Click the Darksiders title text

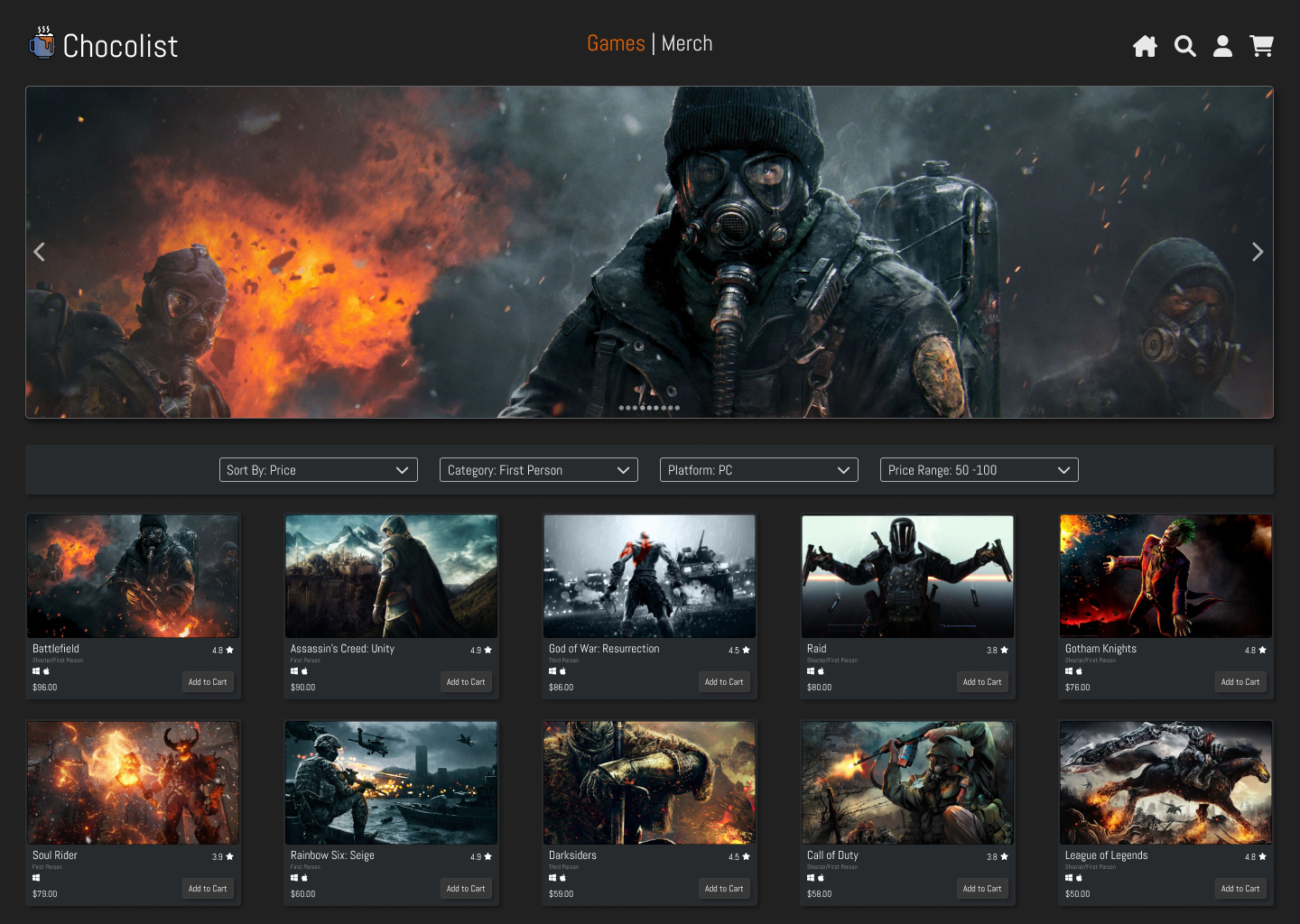[572, 855]
